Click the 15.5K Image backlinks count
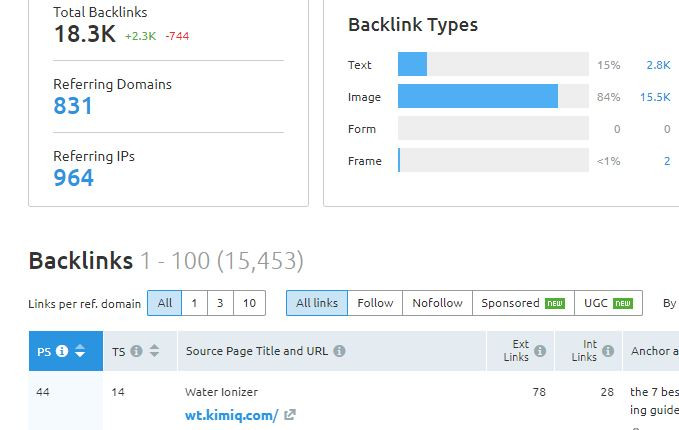The width and height of the screenshot is (679, 430). [x=655, y=97]
